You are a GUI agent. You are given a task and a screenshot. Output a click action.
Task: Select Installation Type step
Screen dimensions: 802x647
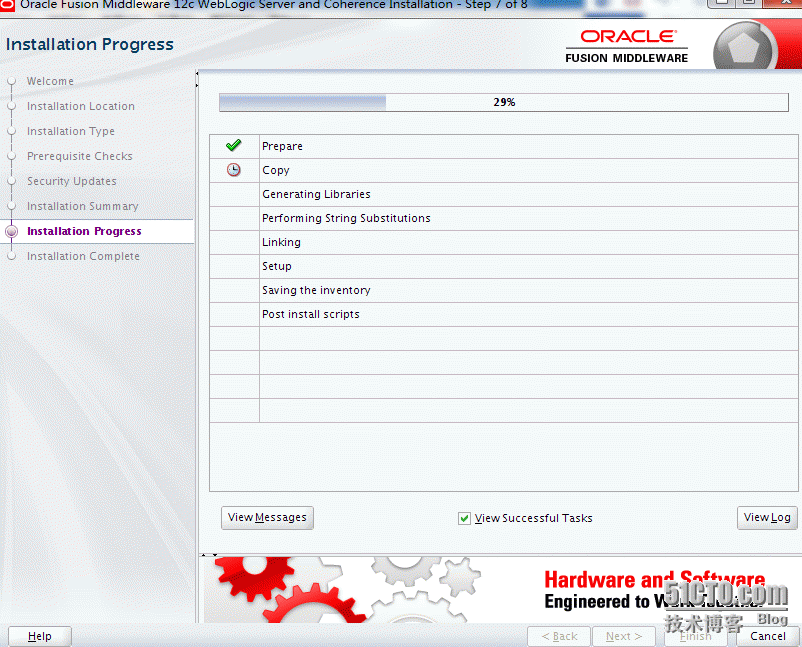point(71,131)
